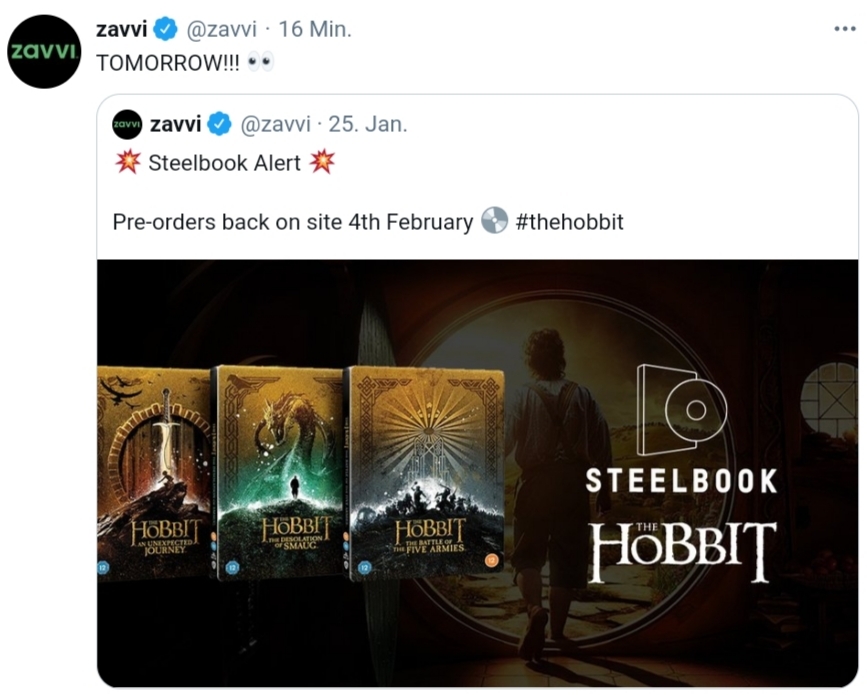
Task: Click the disc emoji before #thehobbit
Action: point(494,221)
